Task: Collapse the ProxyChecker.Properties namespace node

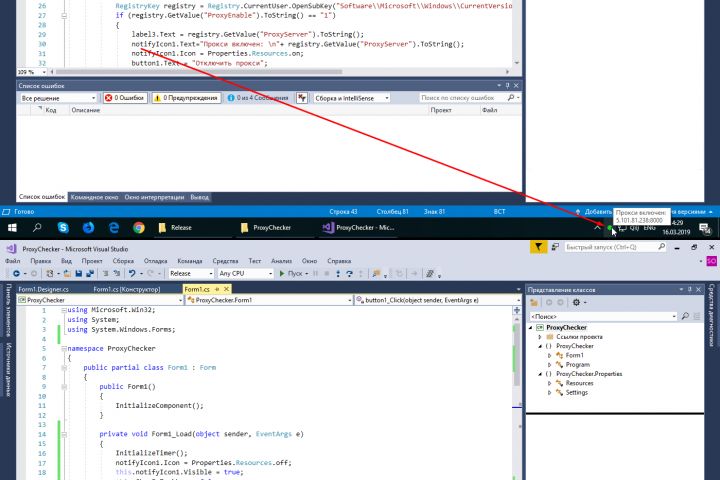Action: pos(540,374)
